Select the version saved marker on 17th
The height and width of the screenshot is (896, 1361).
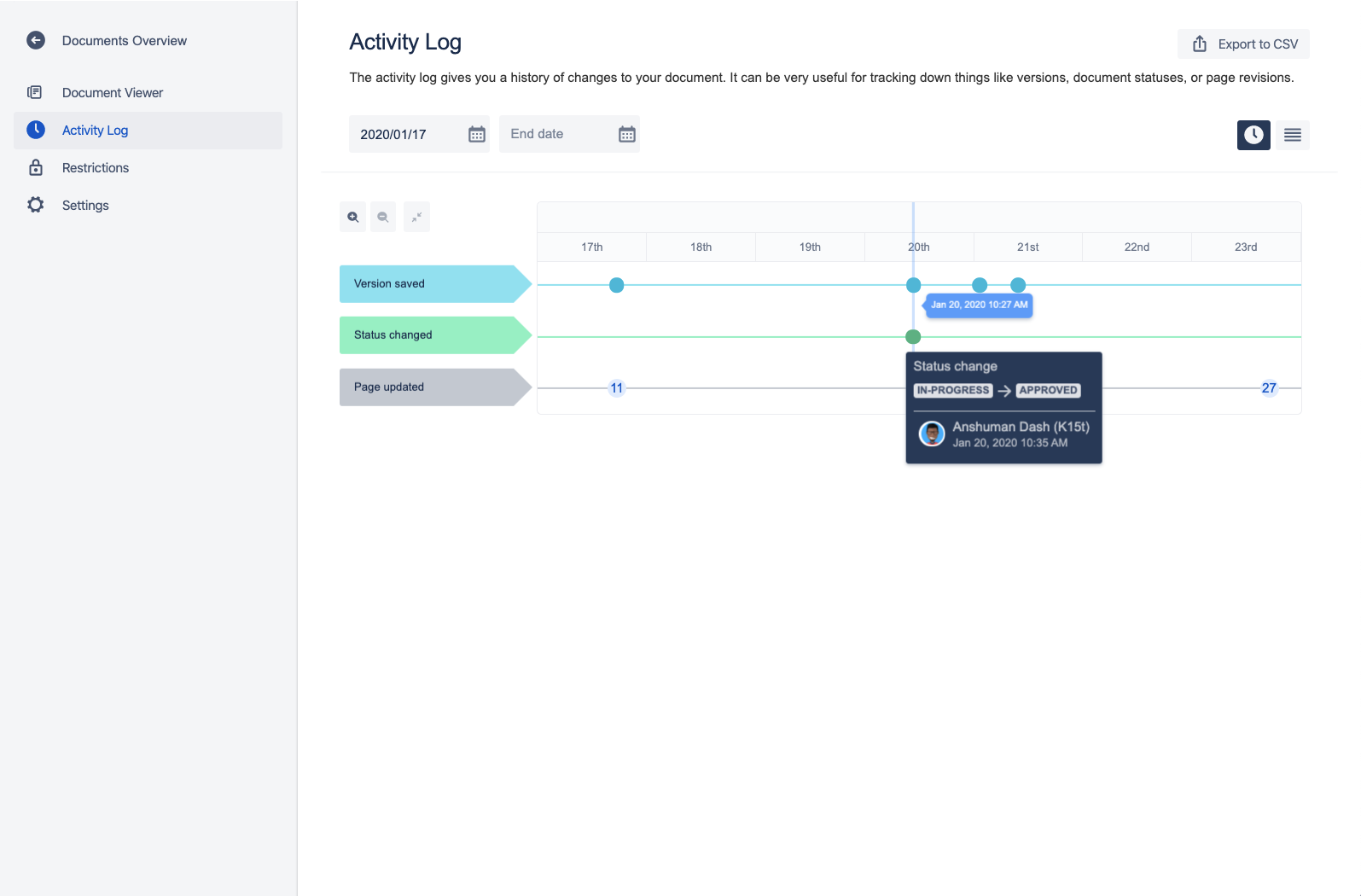pos(616,285)
